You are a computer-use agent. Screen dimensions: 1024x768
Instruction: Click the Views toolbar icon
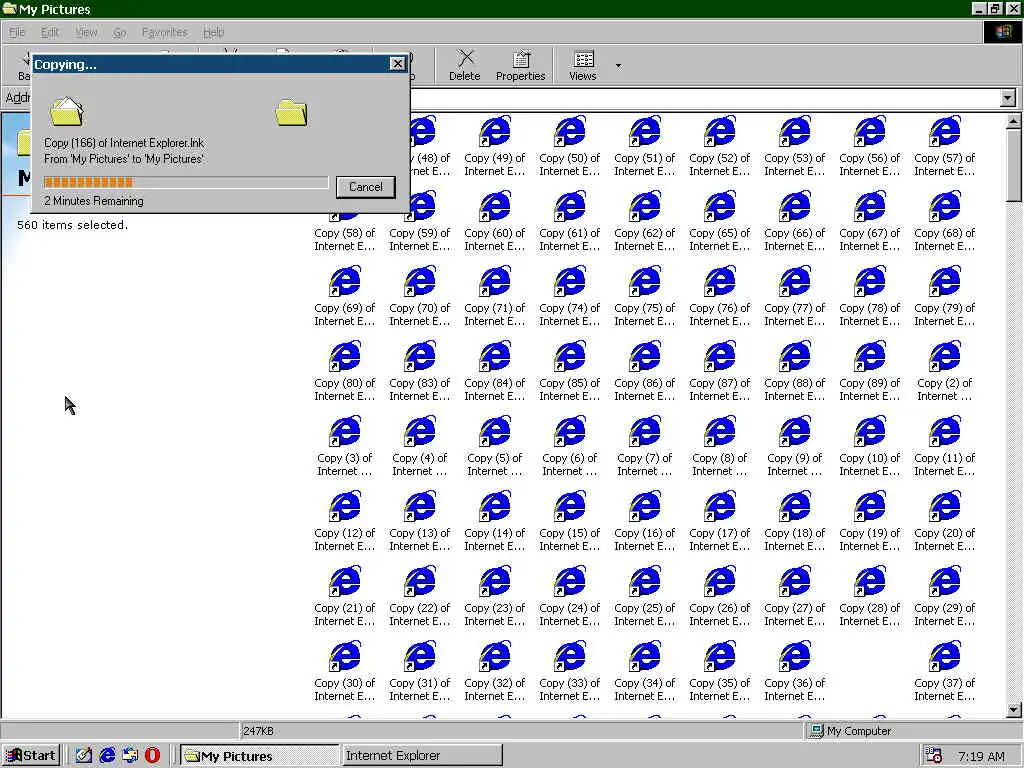tap(583, 65)
